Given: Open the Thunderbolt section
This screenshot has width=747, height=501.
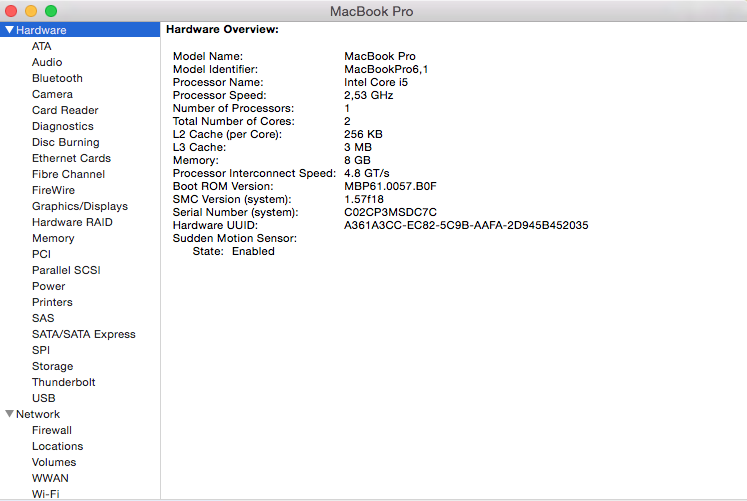Looking at the screenshot, I should 64,382.
